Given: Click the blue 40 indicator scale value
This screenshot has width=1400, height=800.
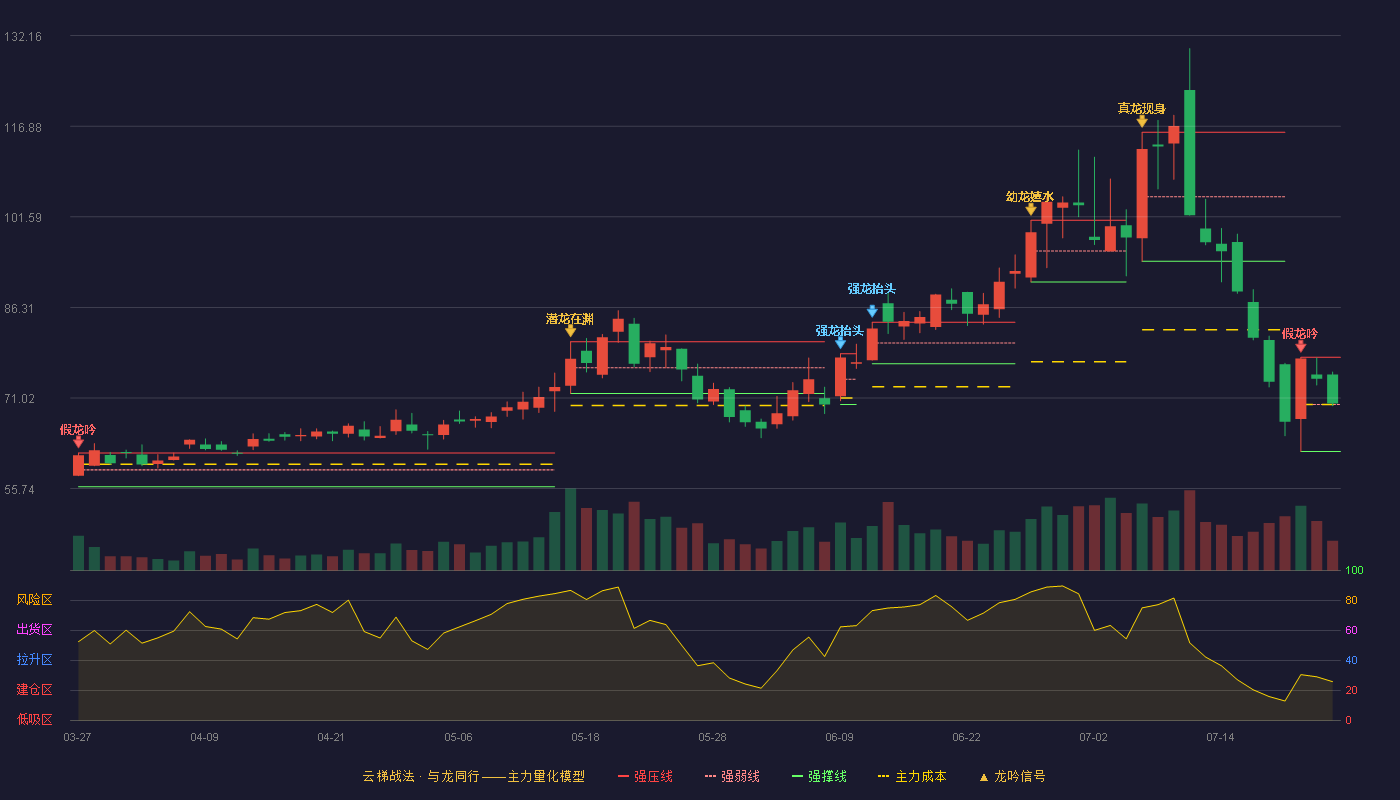Looking at the screenshot, I should [1351, 660].
